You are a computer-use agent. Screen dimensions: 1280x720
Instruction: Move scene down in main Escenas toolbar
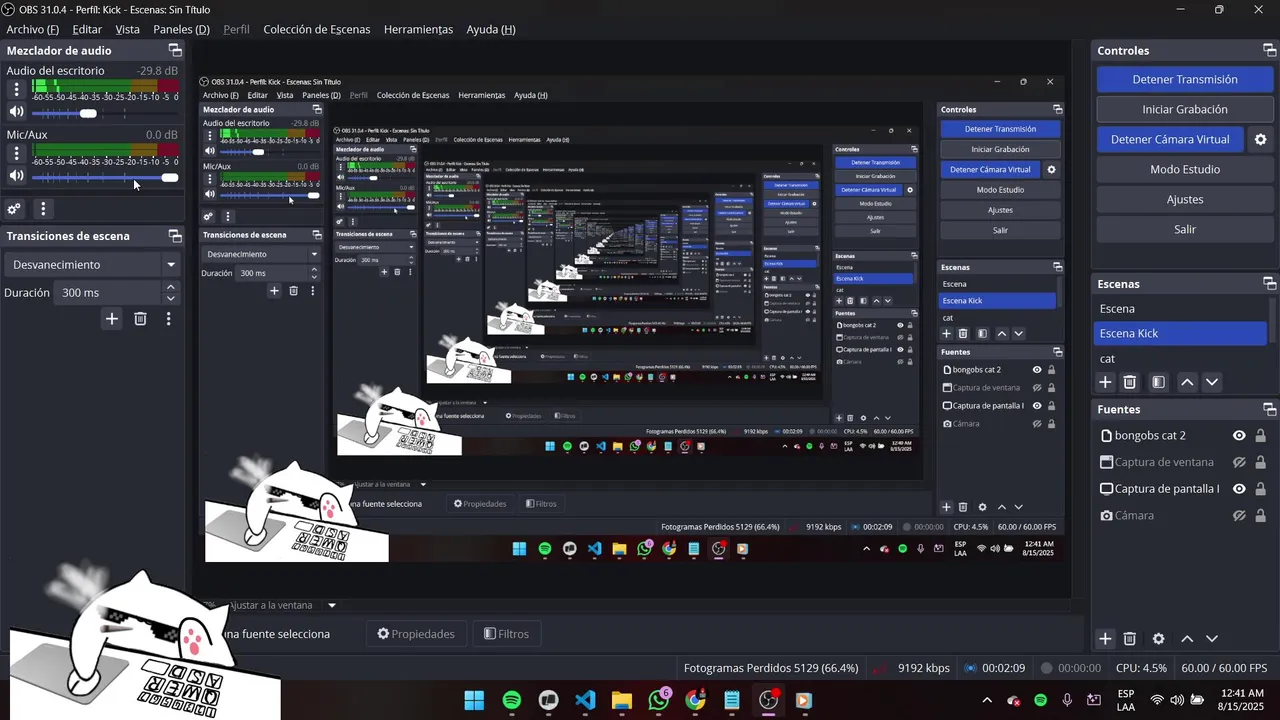[1212, 382]
